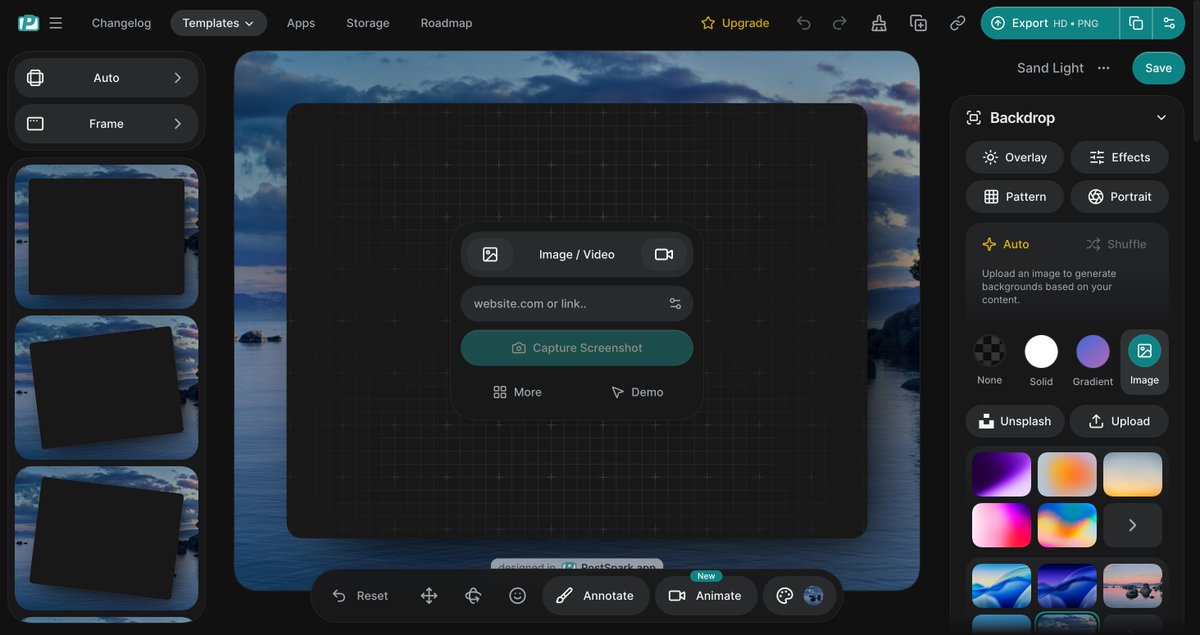The height and width of the screenshot is (635, 1200).
Task: Select the blue-to-peach sunset gradient swatch
Action: [1132, 475]
